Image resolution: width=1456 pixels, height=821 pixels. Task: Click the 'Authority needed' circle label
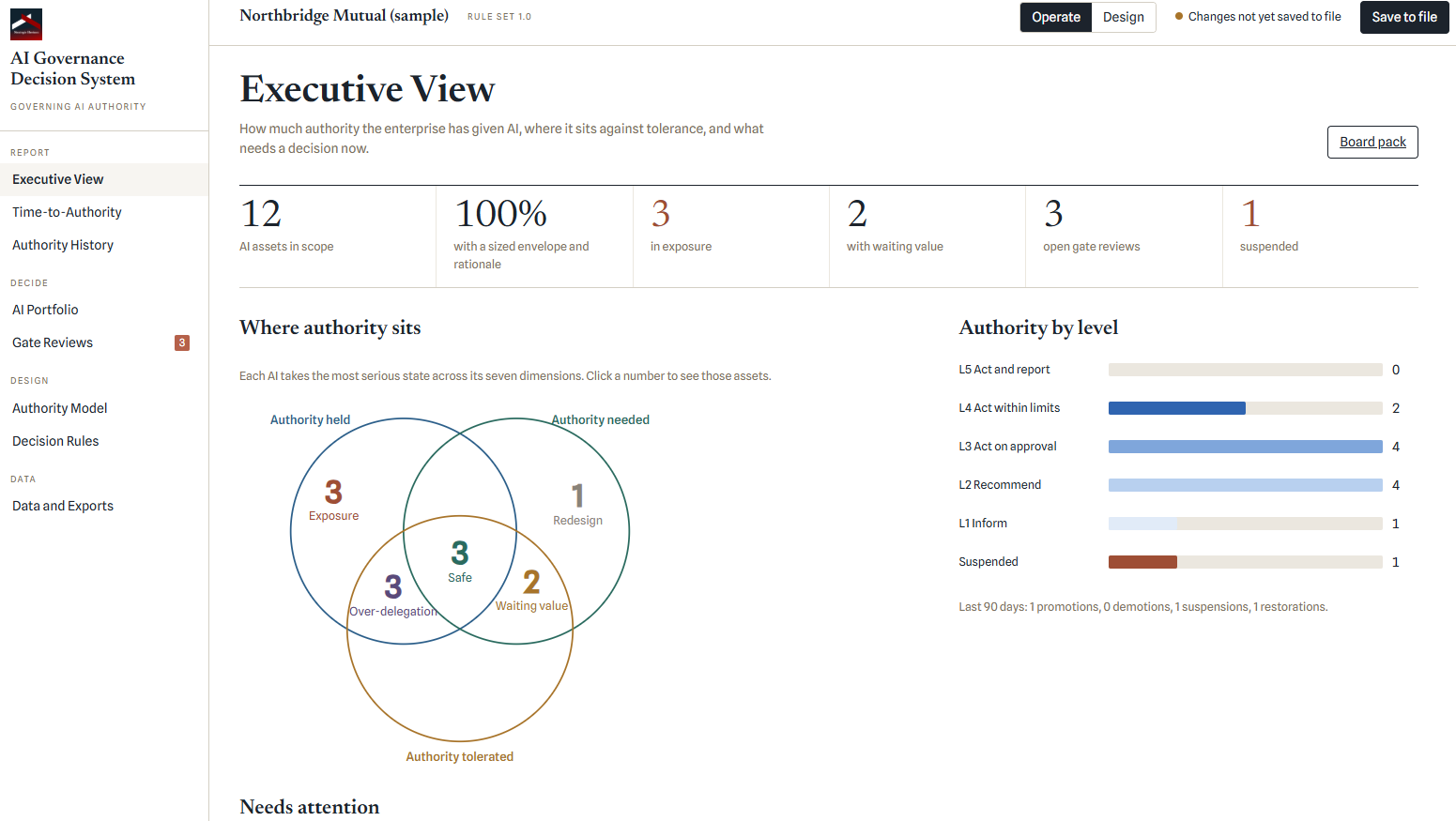pos(601,420)
